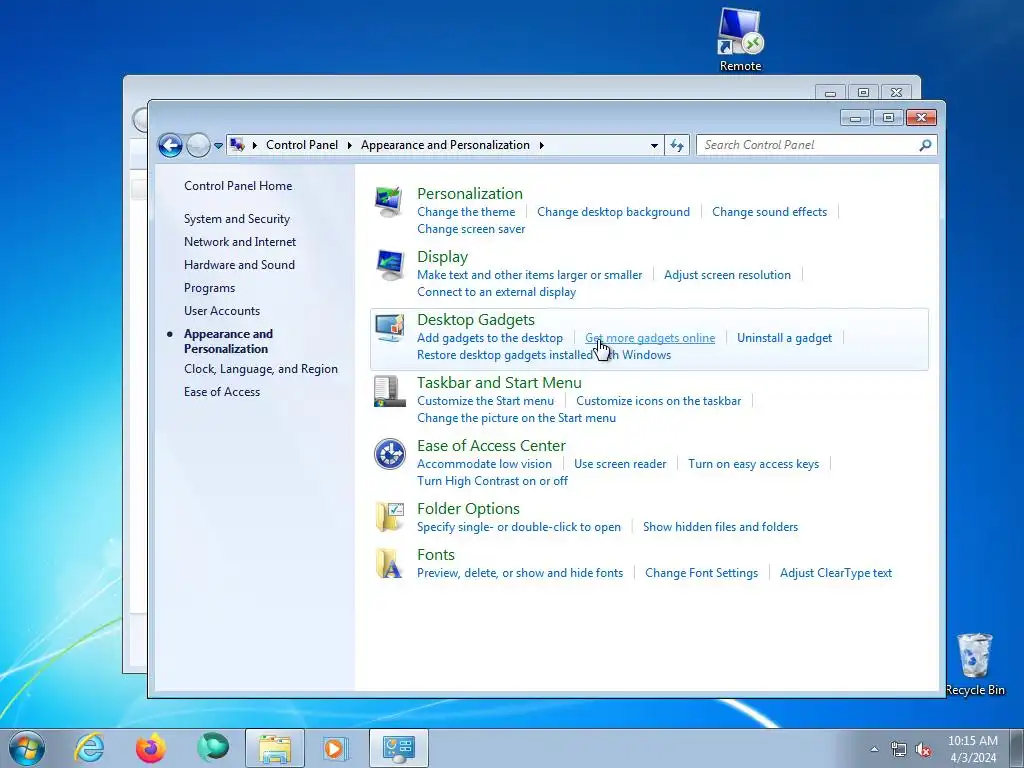Click the Show desktop button
Screen dimensions: 1024x768
point(1017,748)
